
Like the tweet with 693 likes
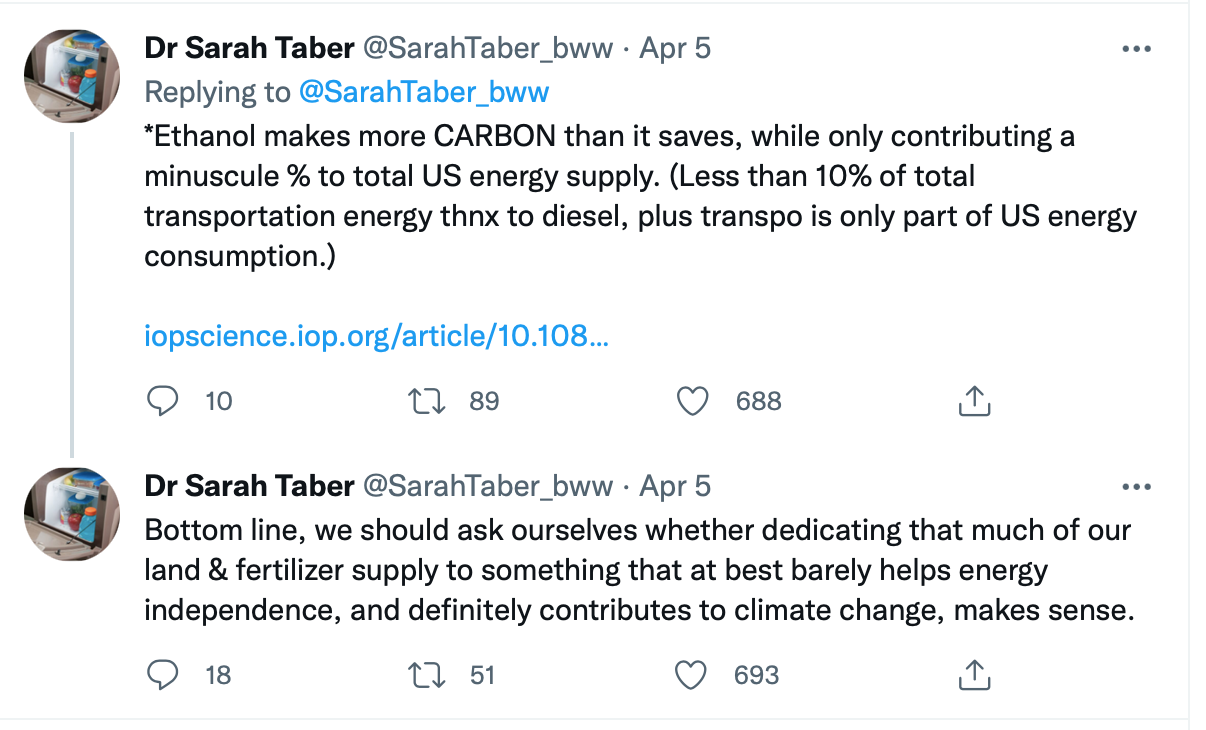coord(692,675)
